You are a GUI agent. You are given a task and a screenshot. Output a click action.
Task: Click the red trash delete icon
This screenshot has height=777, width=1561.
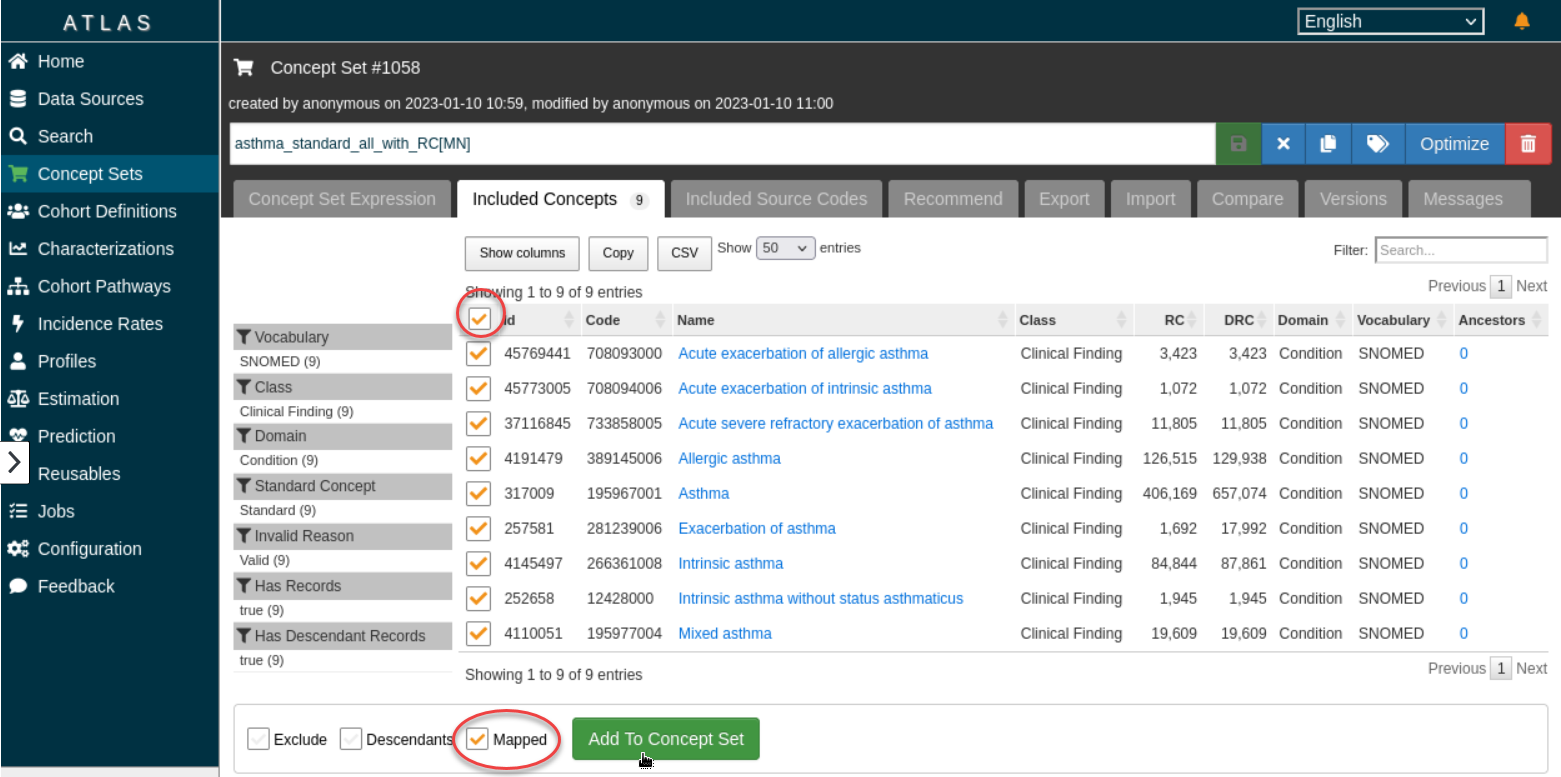point(1528,144)
